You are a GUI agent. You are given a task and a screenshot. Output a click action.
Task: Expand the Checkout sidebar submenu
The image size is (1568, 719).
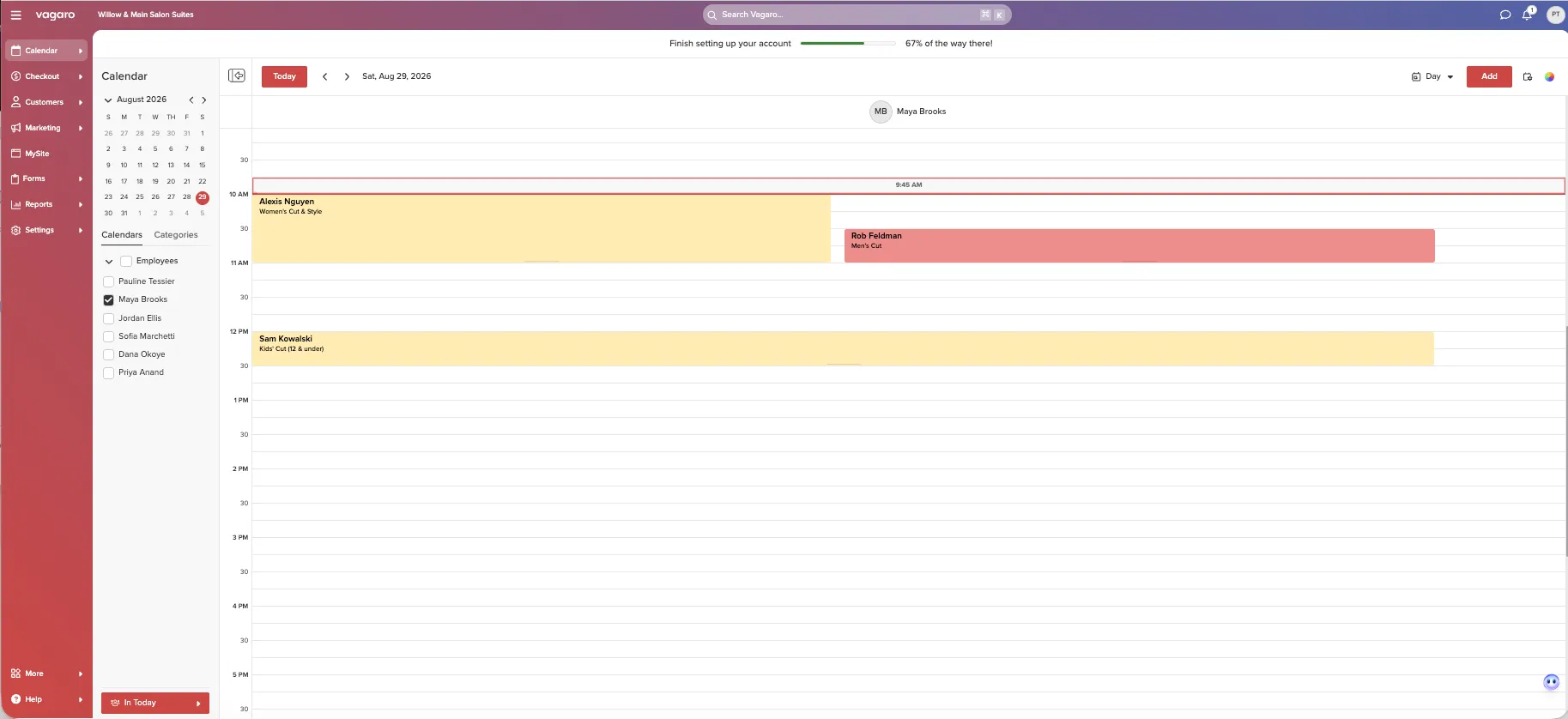[x=81, y=76]
